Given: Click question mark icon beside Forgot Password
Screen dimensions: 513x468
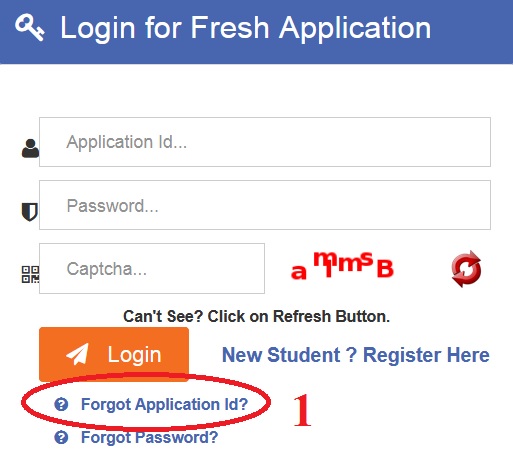Looking at the screenshot, I should tap(61, 437).
